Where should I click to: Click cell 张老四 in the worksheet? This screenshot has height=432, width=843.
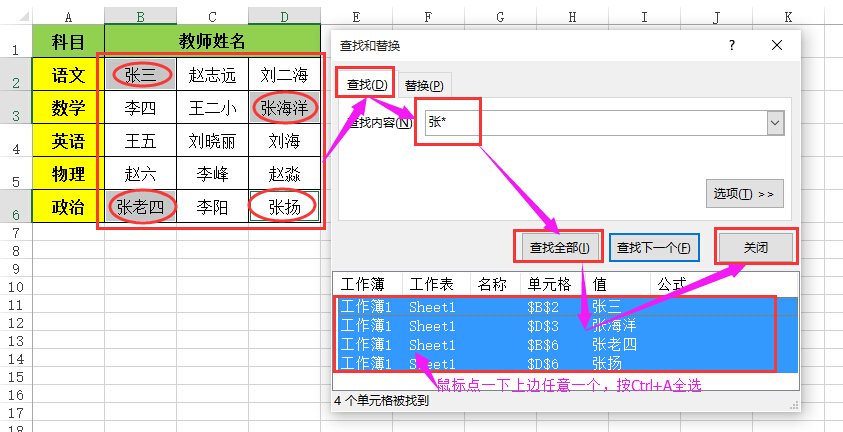pos(140,206)
